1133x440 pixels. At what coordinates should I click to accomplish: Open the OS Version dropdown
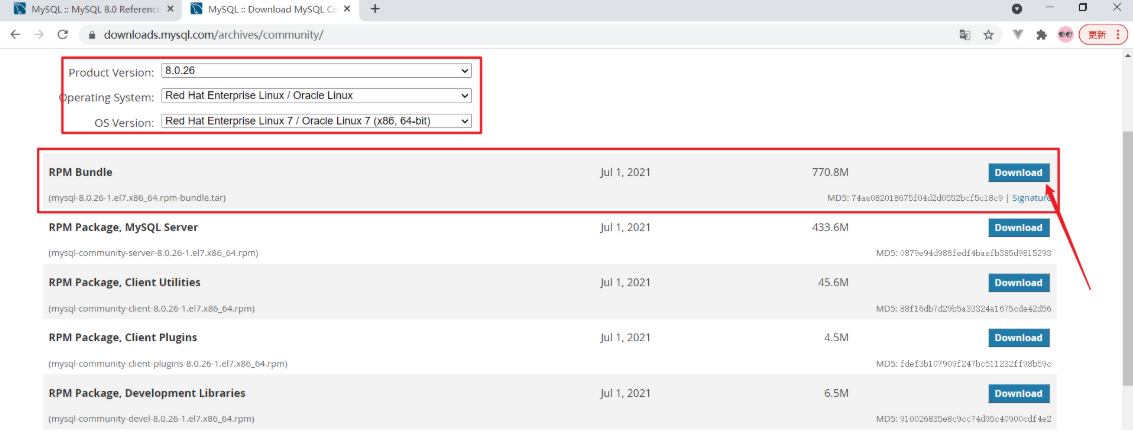click(x=316, y=121)
